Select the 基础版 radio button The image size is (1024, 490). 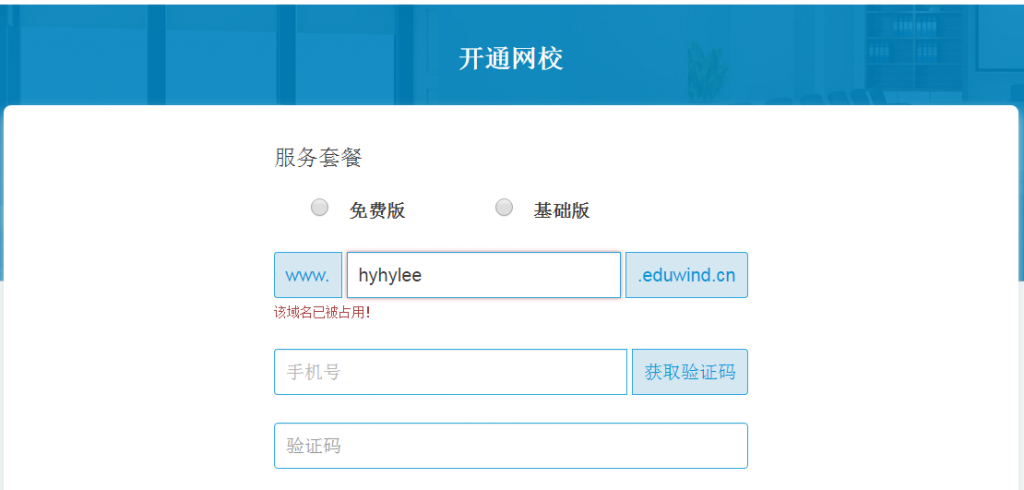[504, 208]
